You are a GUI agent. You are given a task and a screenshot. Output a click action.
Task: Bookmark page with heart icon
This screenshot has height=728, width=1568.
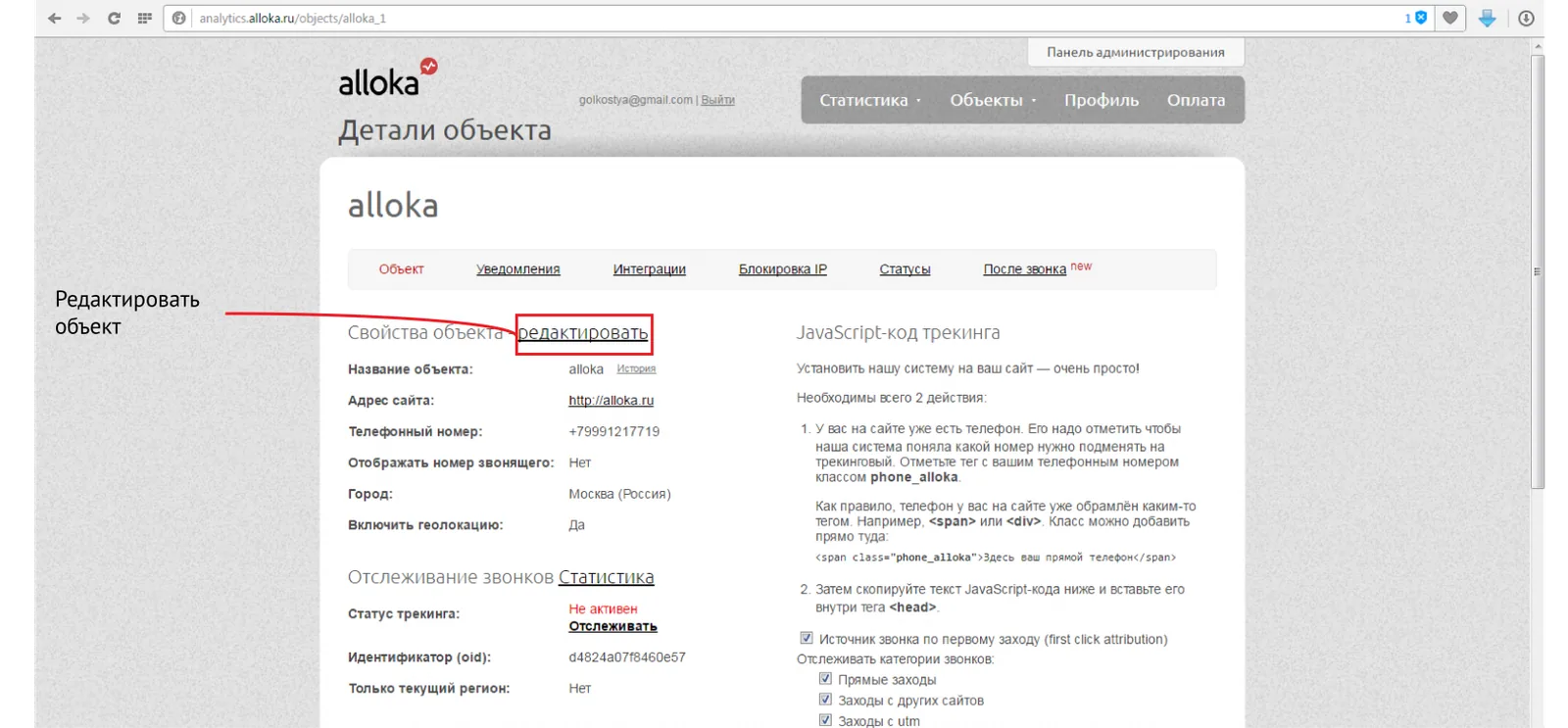point(1449,18)
